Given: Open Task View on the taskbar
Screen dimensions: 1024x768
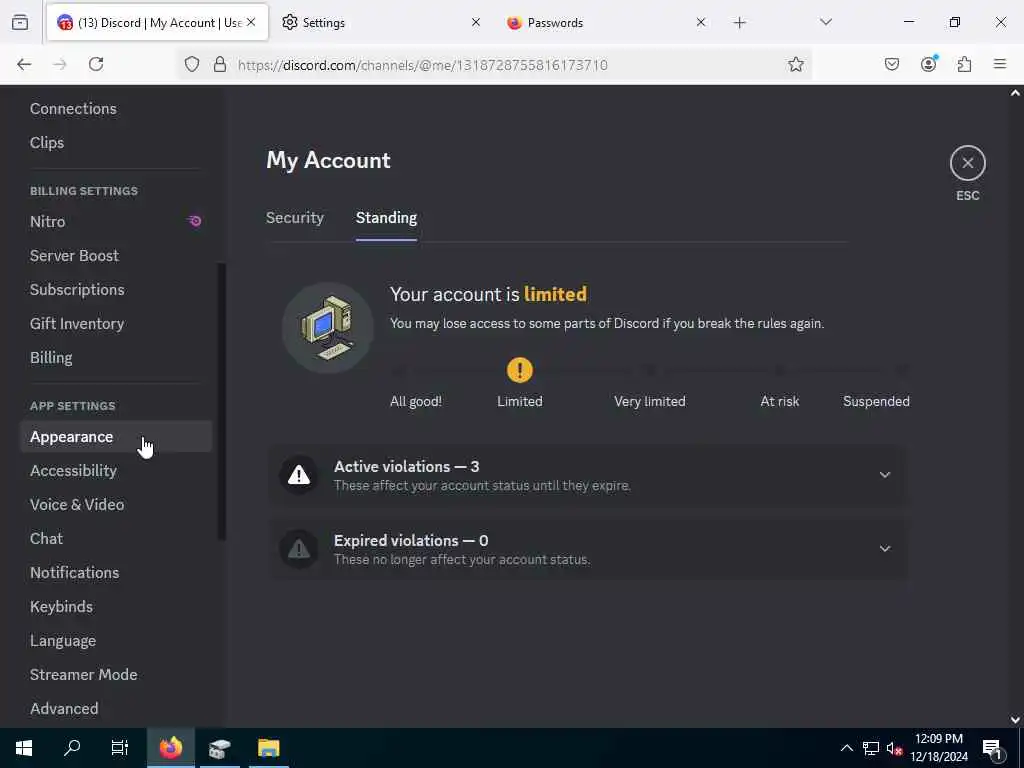Looking at the screenshot, I should pyautogui.click(x=120, y=748).
